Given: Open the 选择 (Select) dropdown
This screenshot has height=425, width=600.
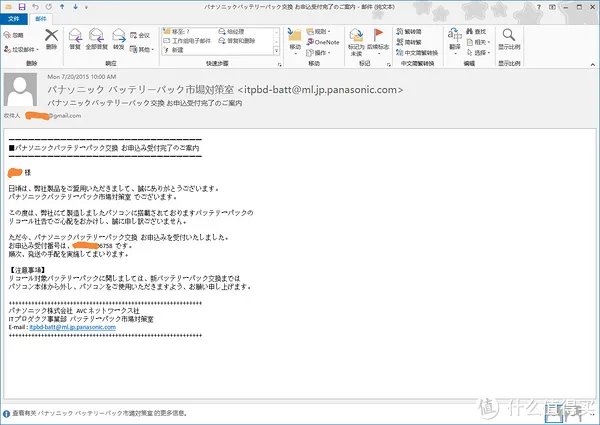Looking at the screenshot, I should pyautogui.click(x=478, y=53).
